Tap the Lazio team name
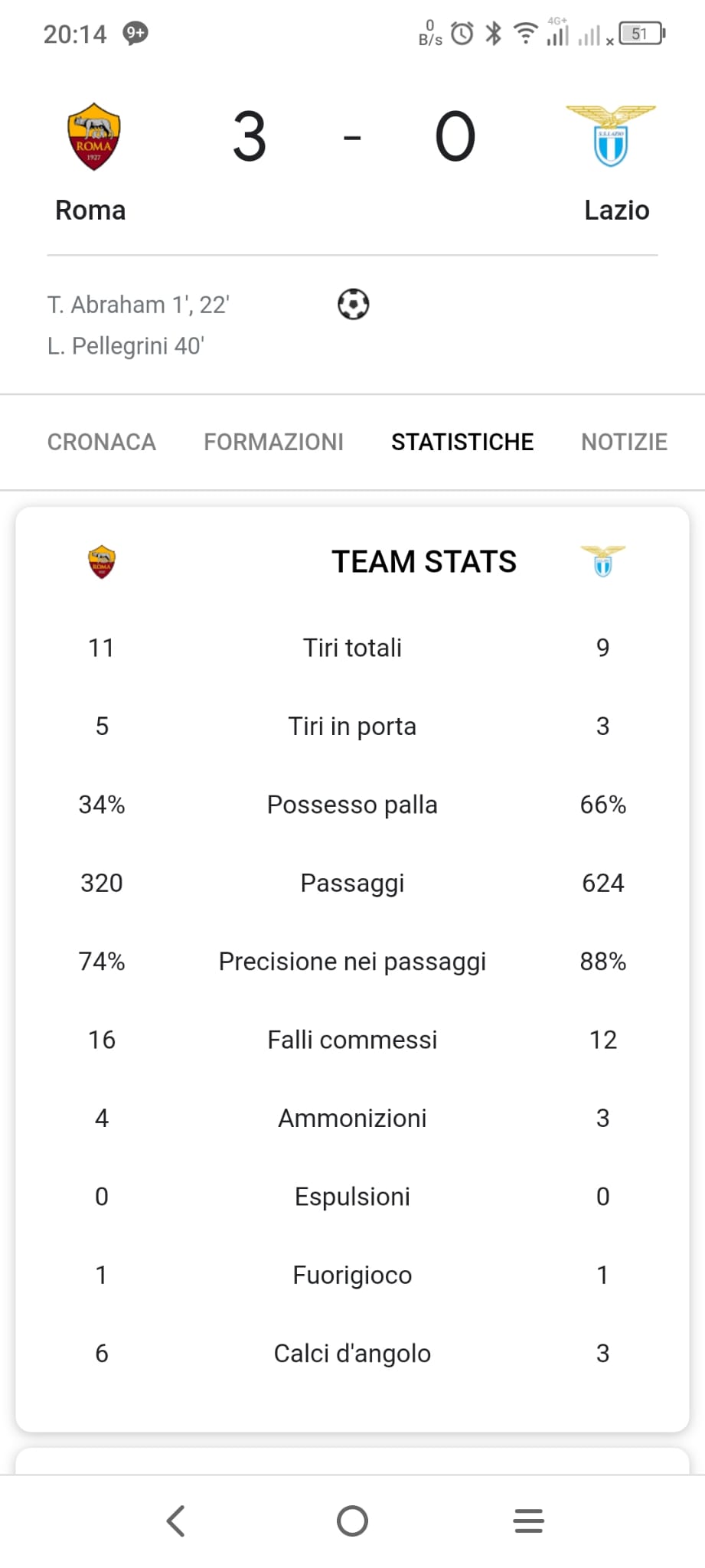Image resolution: width=705 pixels, height=1568 pixels. [616, 210]
